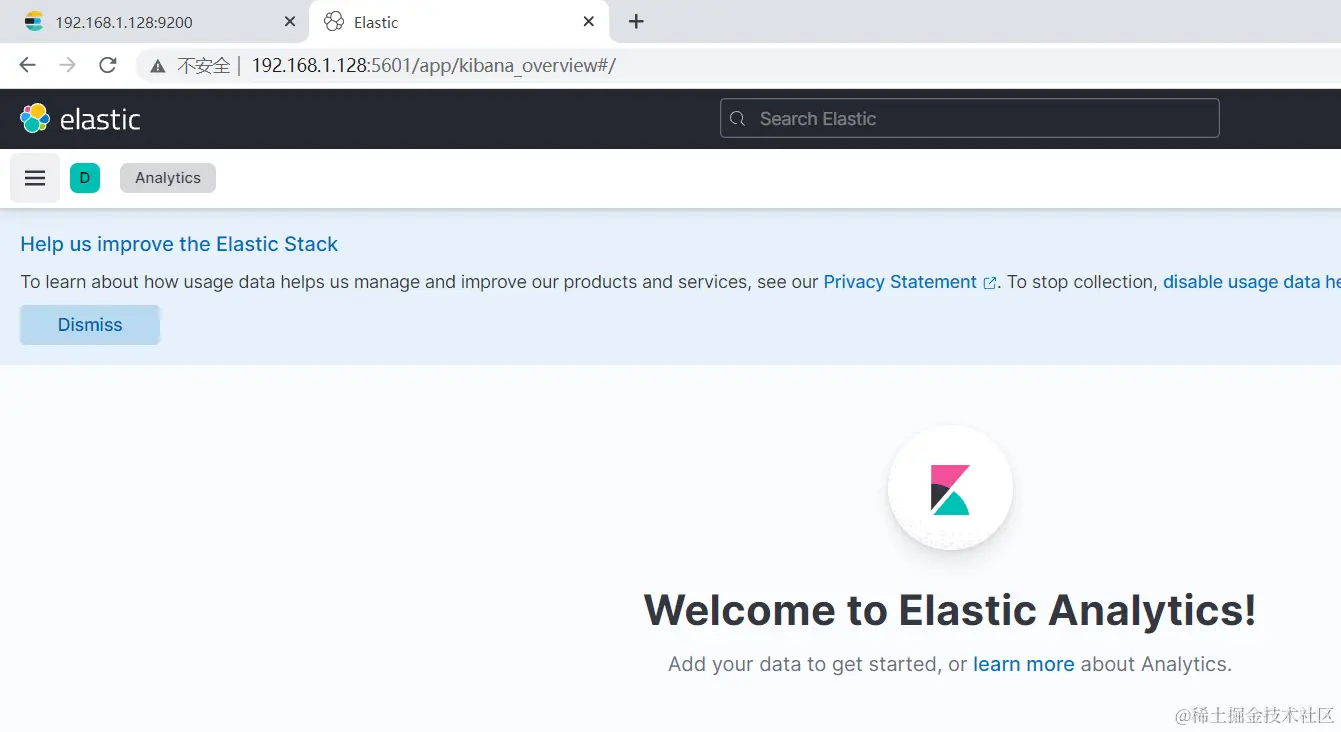Image resolution: width=1341 pixels, height=732 pixels.
Task: Click external link icon after Privacy Statement
Action: [990, 283]
